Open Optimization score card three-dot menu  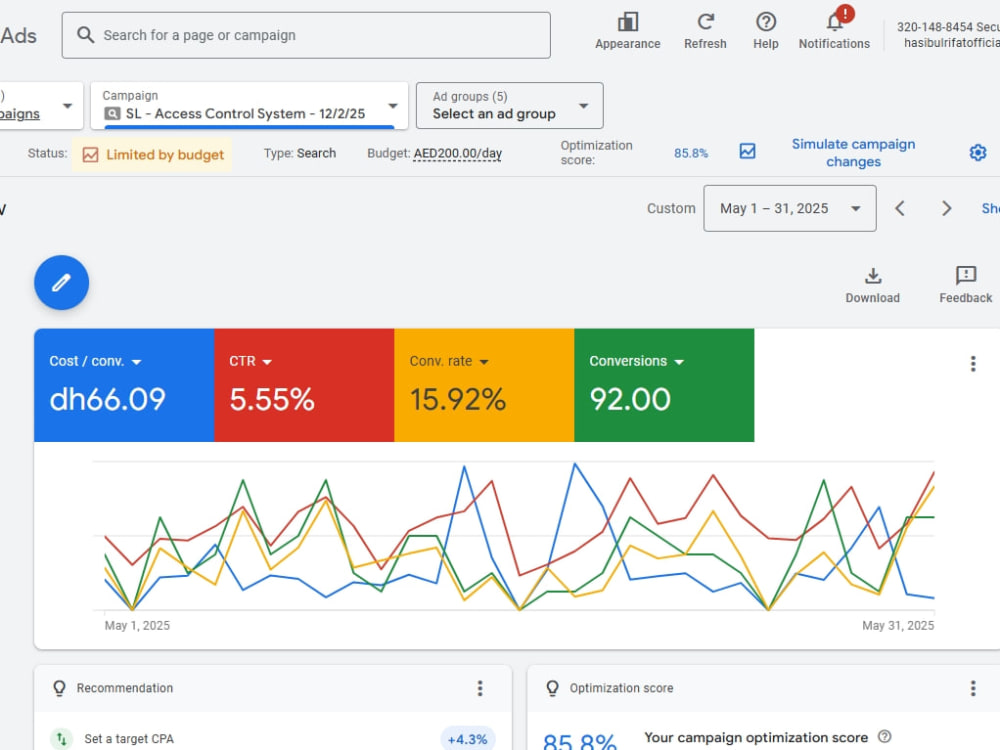coord(973,688)
